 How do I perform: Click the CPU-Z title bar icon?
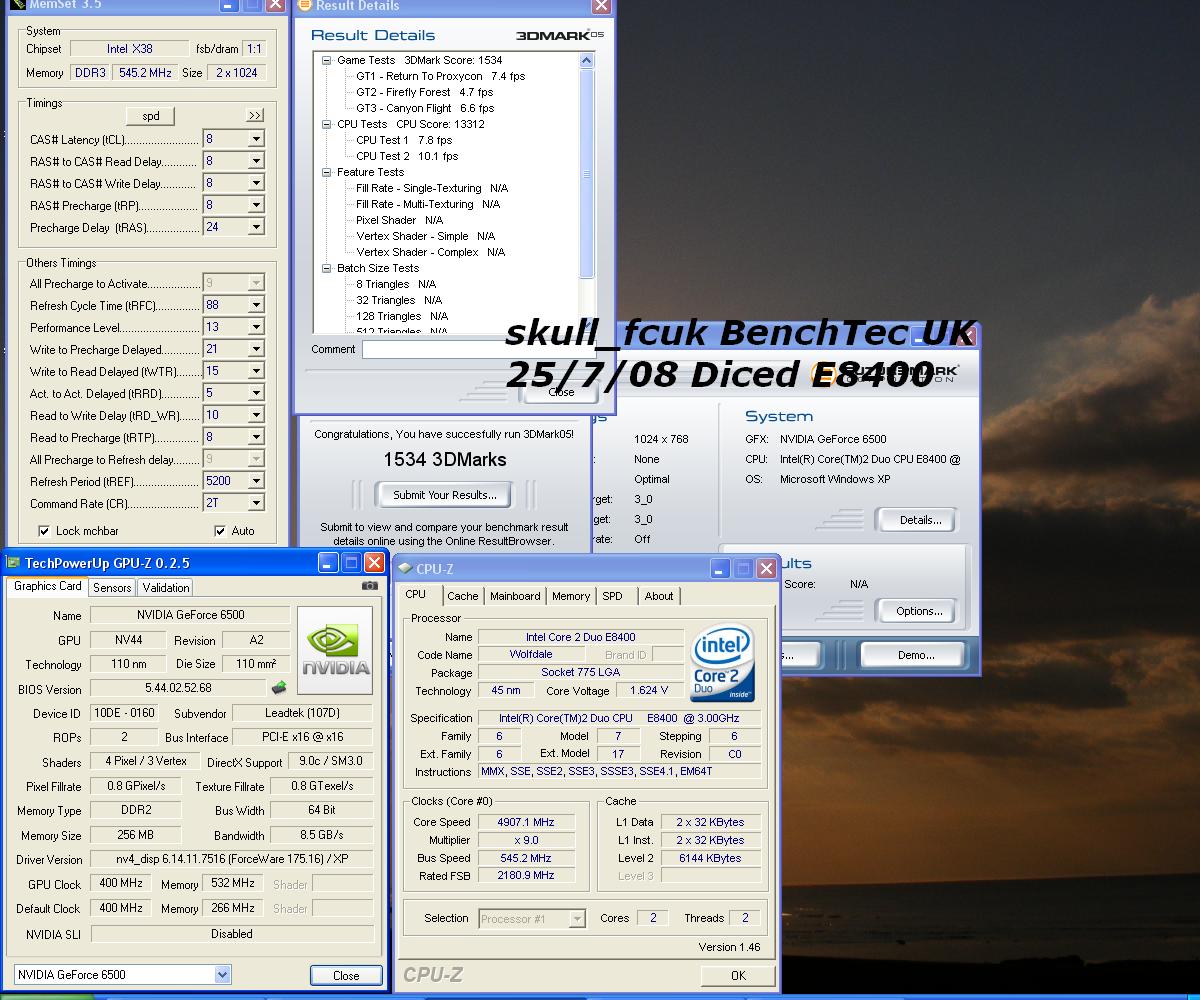(x=405, y=569)
